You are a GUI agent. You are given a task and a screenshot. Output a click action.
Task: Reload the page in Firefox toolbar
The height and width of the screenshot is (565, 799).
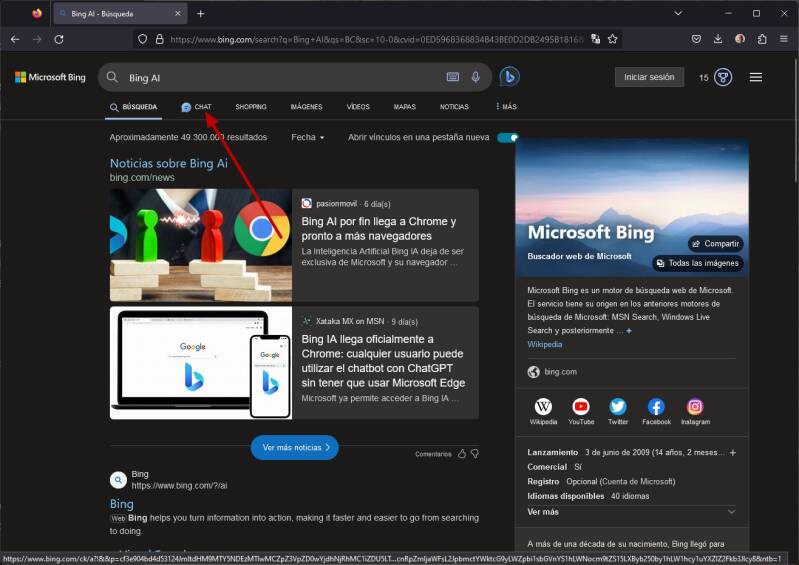point(59,39)
